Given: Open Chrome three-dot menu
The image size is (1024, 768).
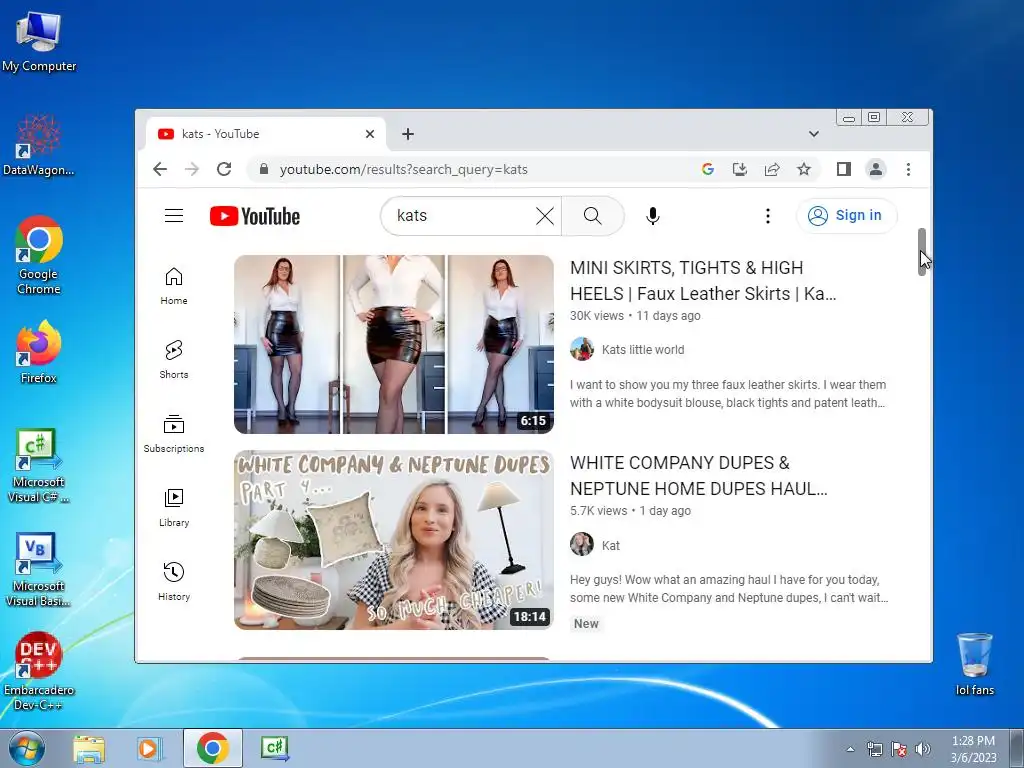Looking at the screenshot, I should [908, 169].
